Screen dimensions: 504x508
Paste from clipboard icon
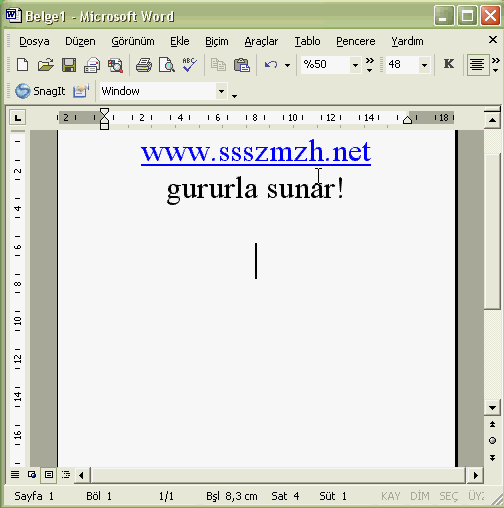(242, 64)
